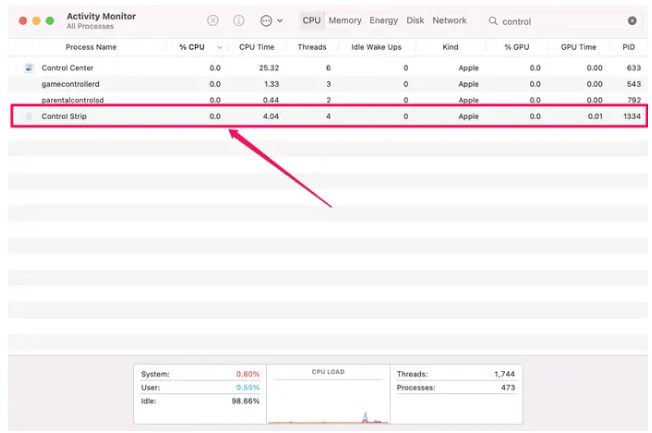Switch to the CPU tab
This screenshot has height=433, width=652.
coord(311,20)
